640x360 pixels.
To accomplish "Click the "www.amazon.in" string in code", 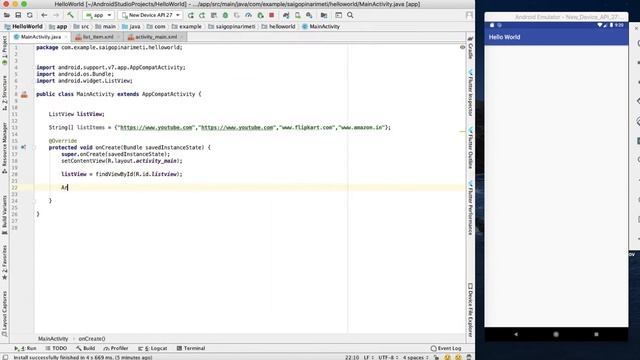I will pyautogui.click(x=362, y=127).
